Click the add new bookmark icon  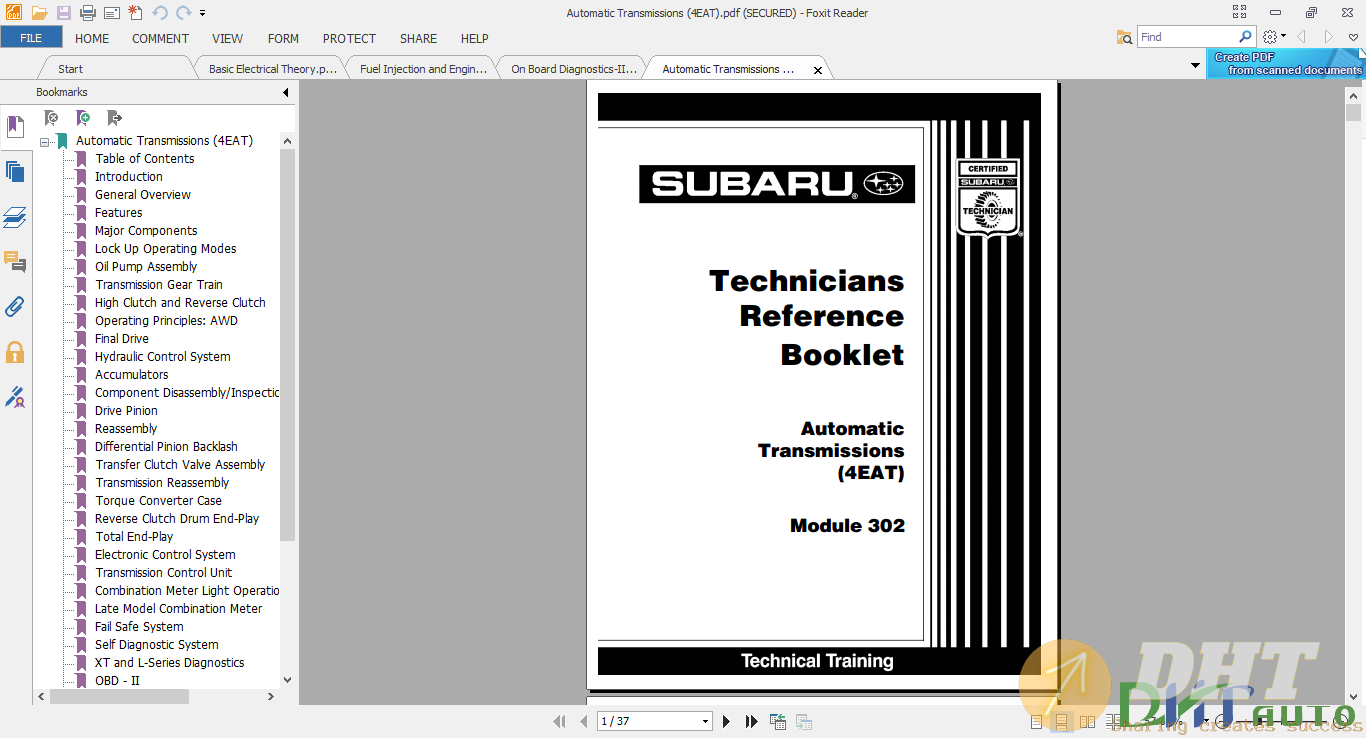click(83, 118)
